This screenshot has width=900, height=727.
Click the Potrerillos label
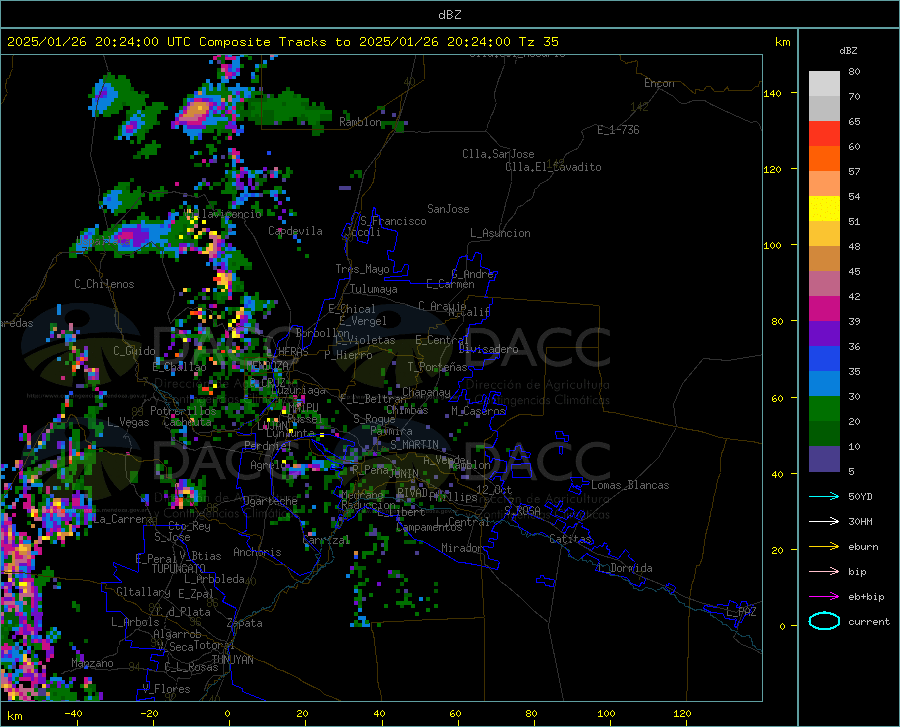click(183, 411)
